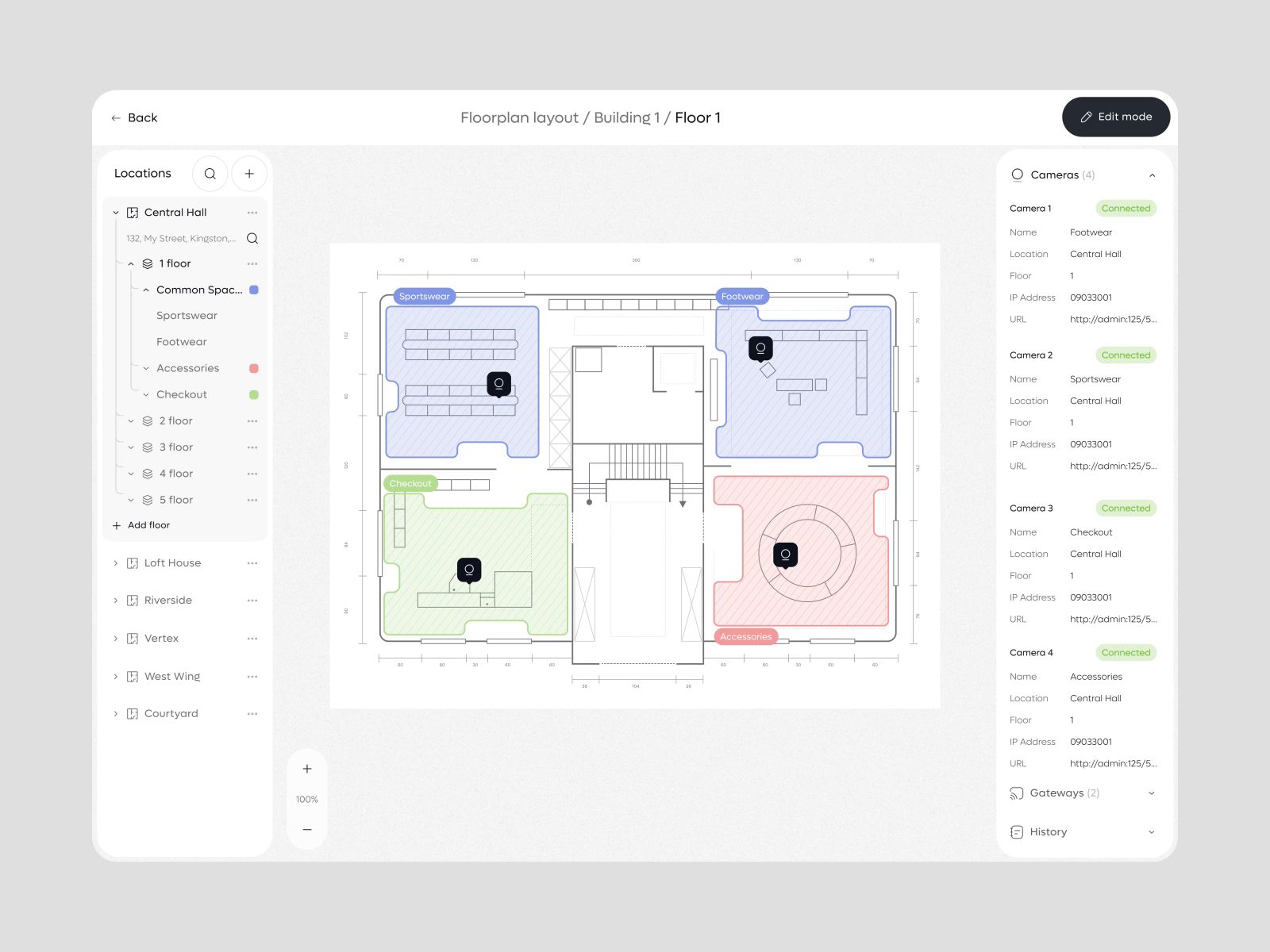Click the red Accessories color swatch
1270x952 pixels.
pos(254,369)
